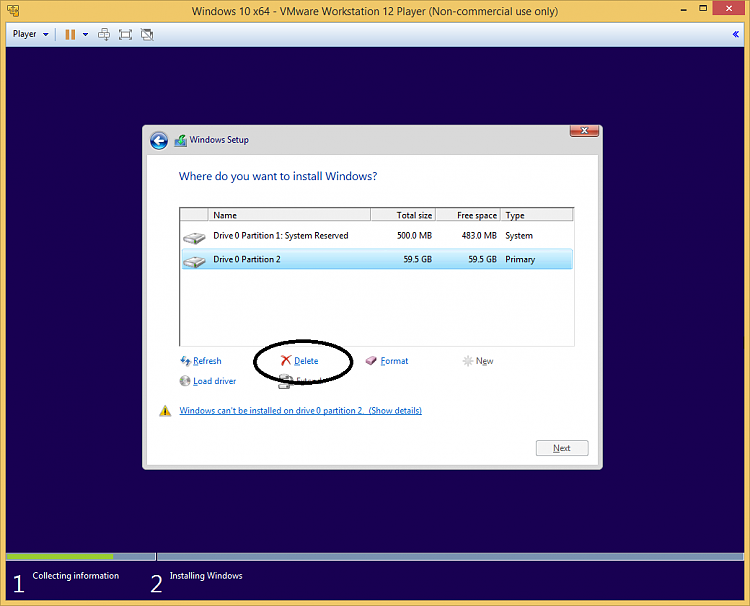This screenshot has width=750, height=606.
Task: Send Ctrl+Alt+Del to the virtual machine
Action: 103,34
